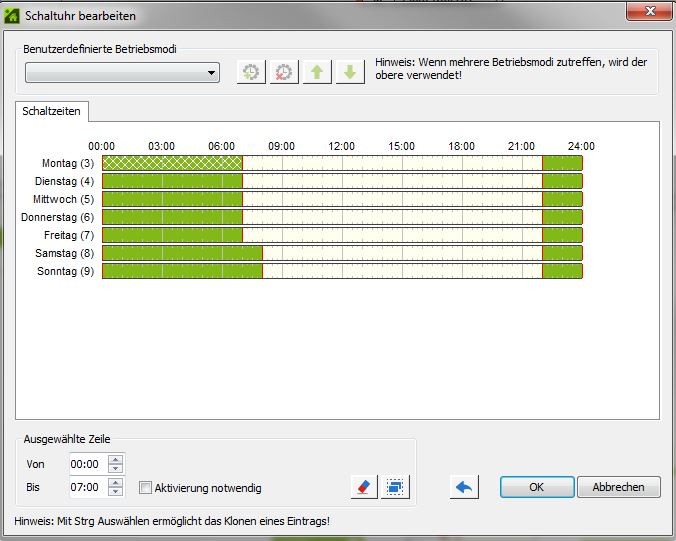The height and width of the screenshot is (541, 676).
Task: Select Dienstag evening green time block
Action: tap(562, 181)
